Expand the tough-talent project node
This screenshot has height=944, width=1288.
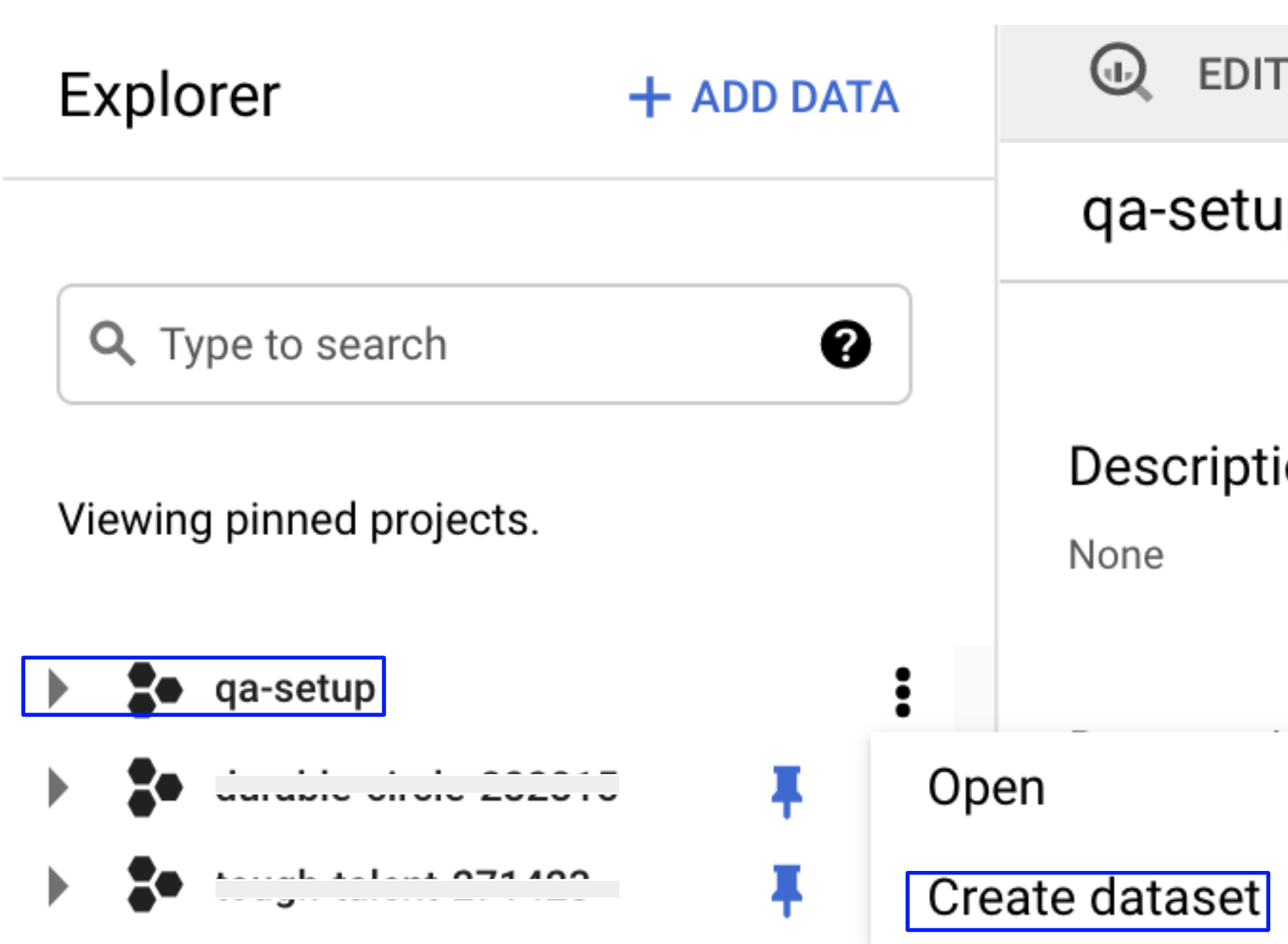click(x=60, y=890)
